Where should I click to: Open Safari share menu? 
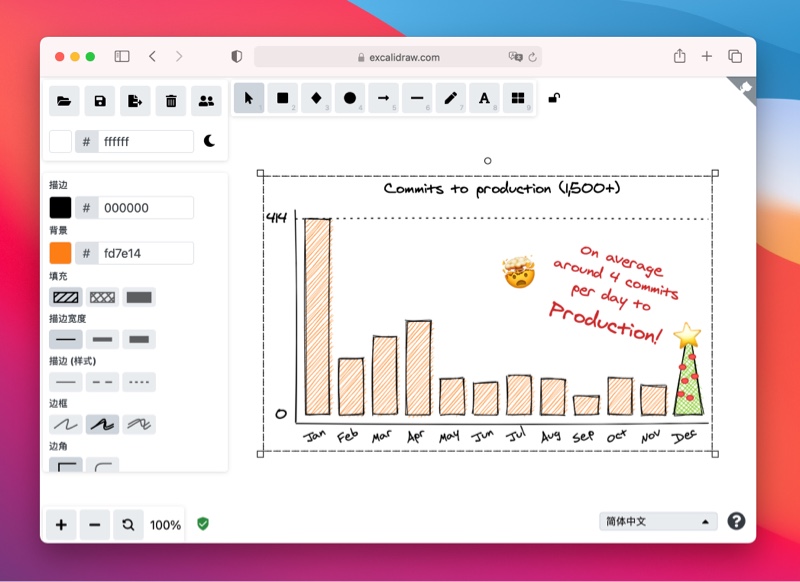click(x=680, y=56)
